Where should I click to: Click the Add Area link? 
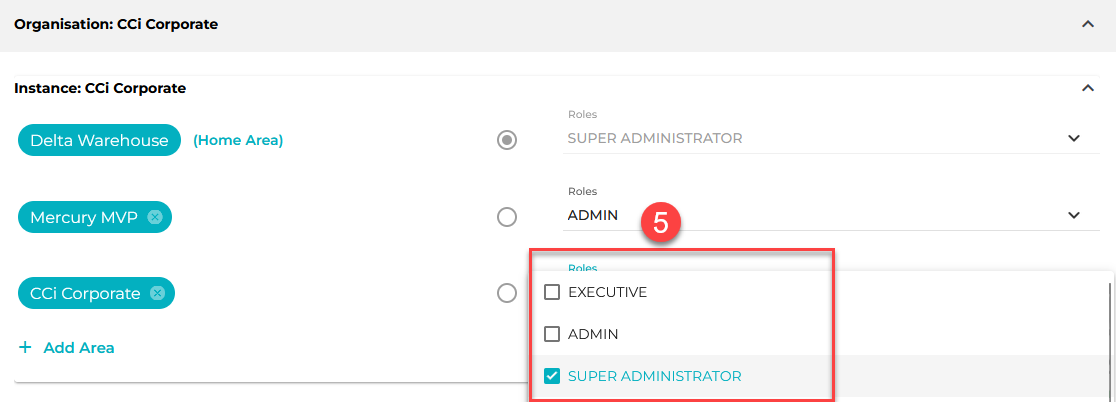pos(78,348)
